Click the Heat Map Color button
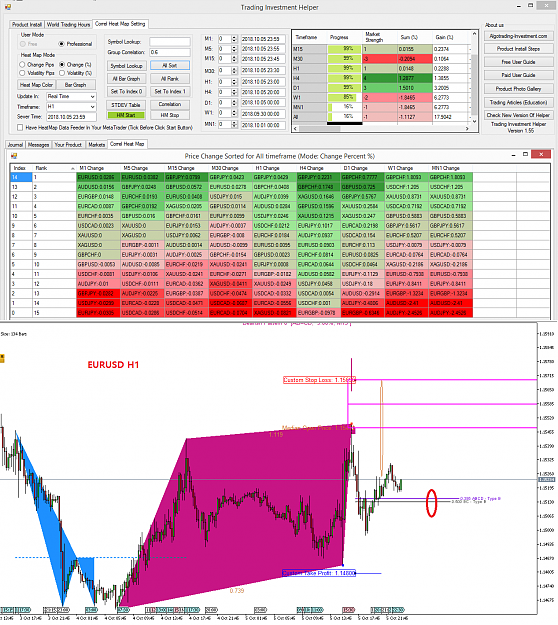 pyautogui.click(x=36, y=85)
